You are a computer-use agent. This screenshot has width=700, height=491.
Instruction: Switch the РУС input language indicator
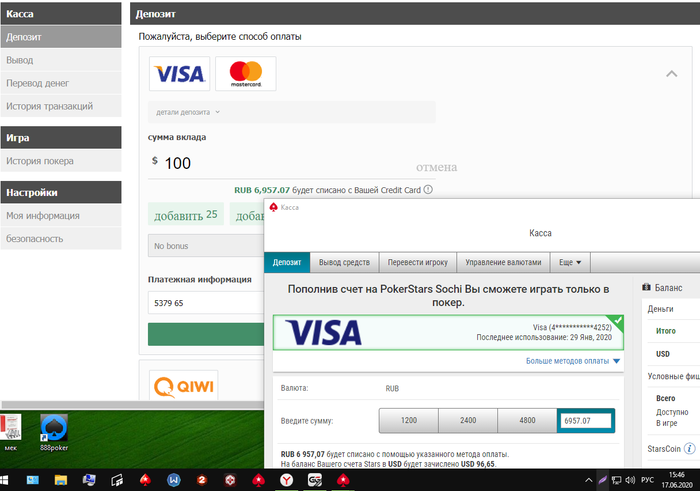coord(647,480)
